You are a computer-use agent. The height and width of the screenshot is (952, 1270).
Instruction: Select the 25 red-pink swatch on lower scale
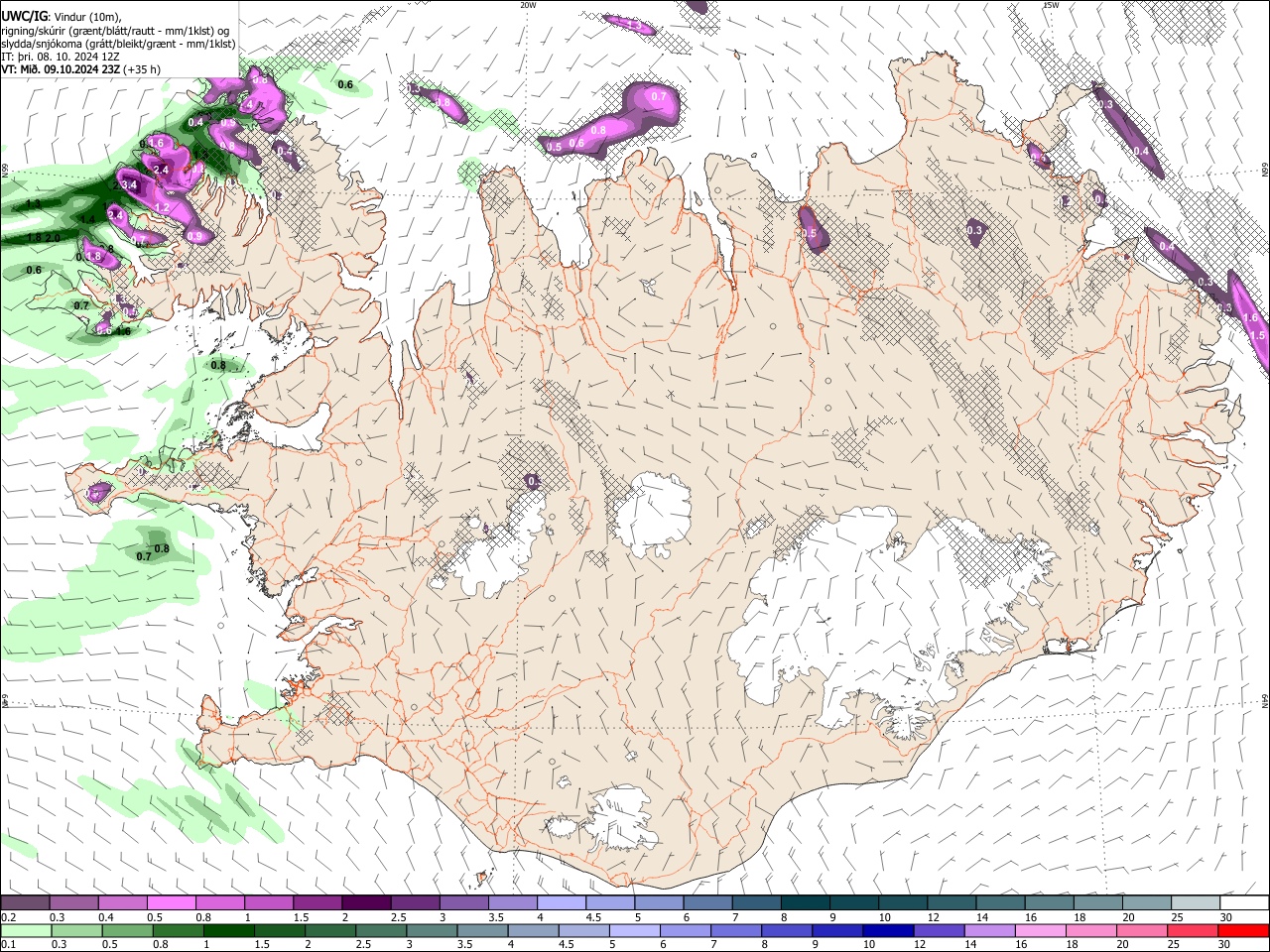(1192, 930)
